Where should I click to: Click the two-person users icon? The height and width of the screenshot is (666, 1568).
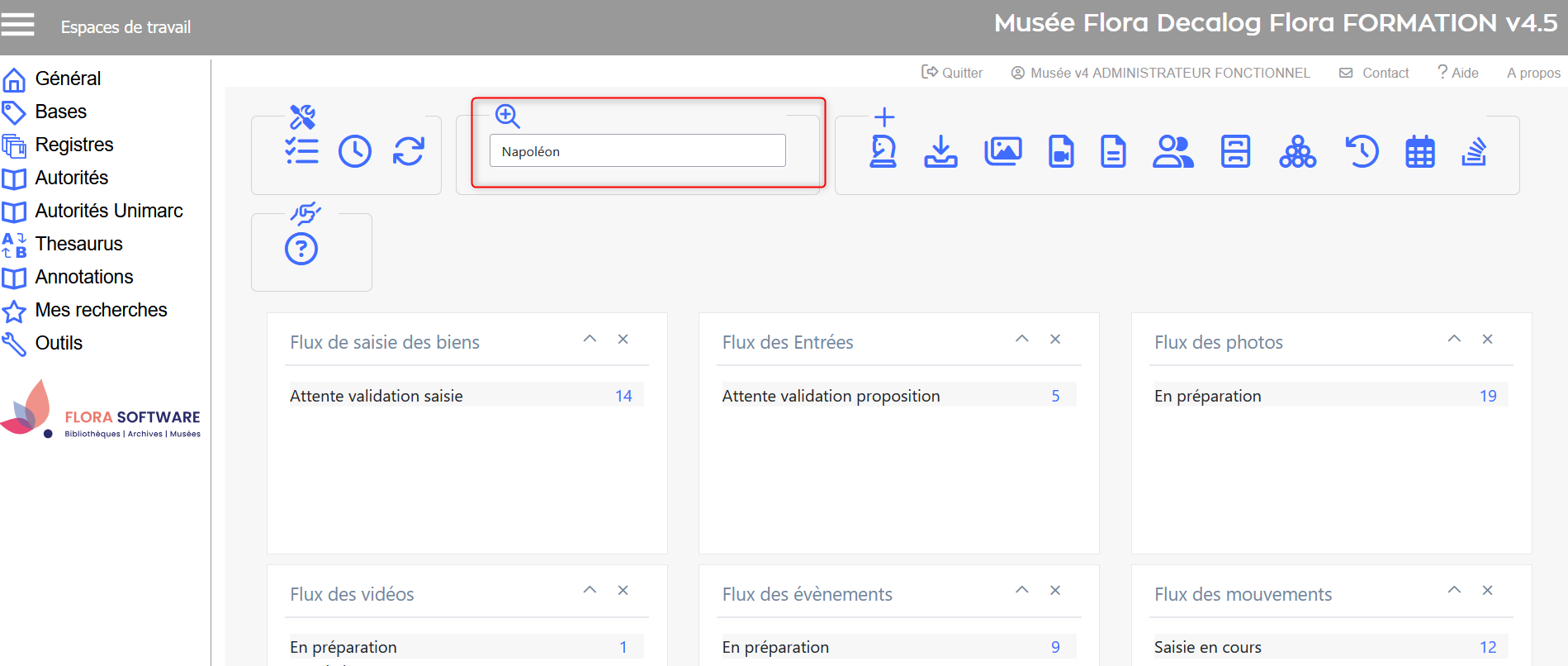click(x=1172, y=151)
